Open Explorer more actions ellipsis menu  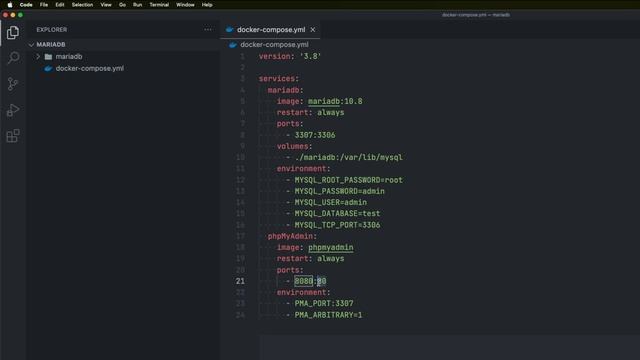tap(208, 29)
